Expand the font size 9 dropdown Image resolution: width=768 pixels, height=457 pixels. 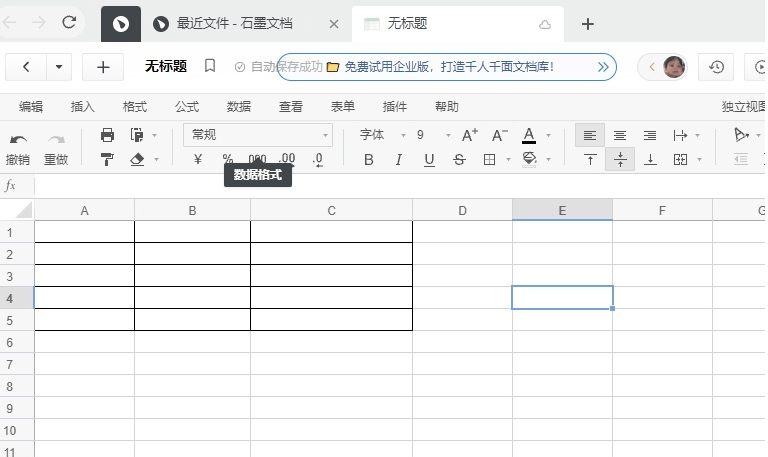pyautogui.click(x=448, y=135)
